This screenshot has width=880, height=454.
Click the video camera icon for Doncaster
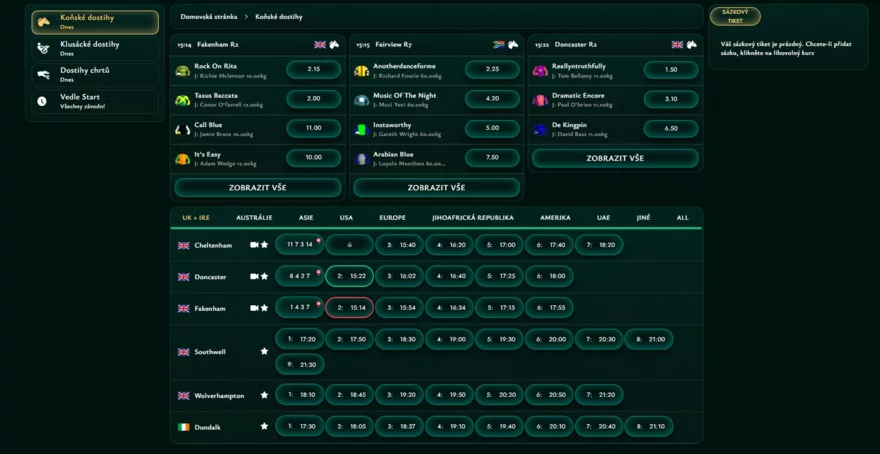254,276
